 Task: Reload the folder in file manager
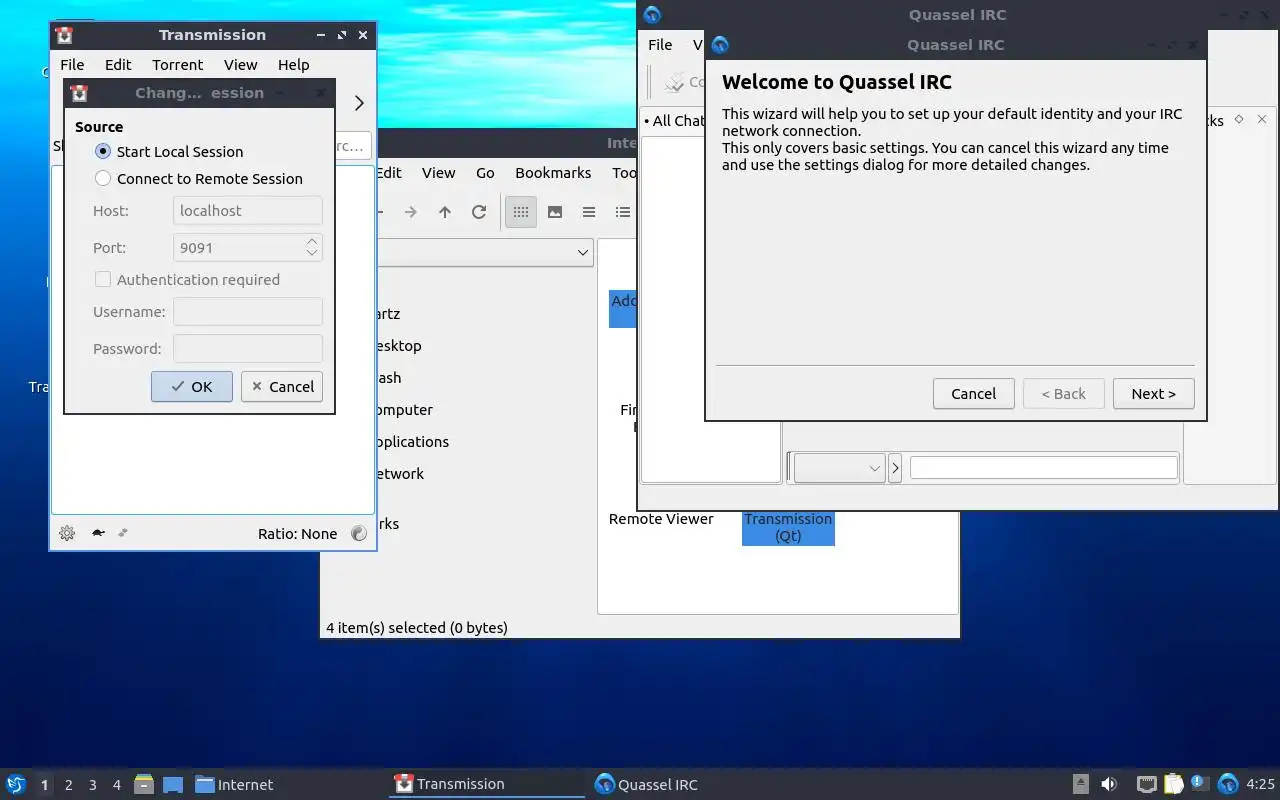click(479, 212)
